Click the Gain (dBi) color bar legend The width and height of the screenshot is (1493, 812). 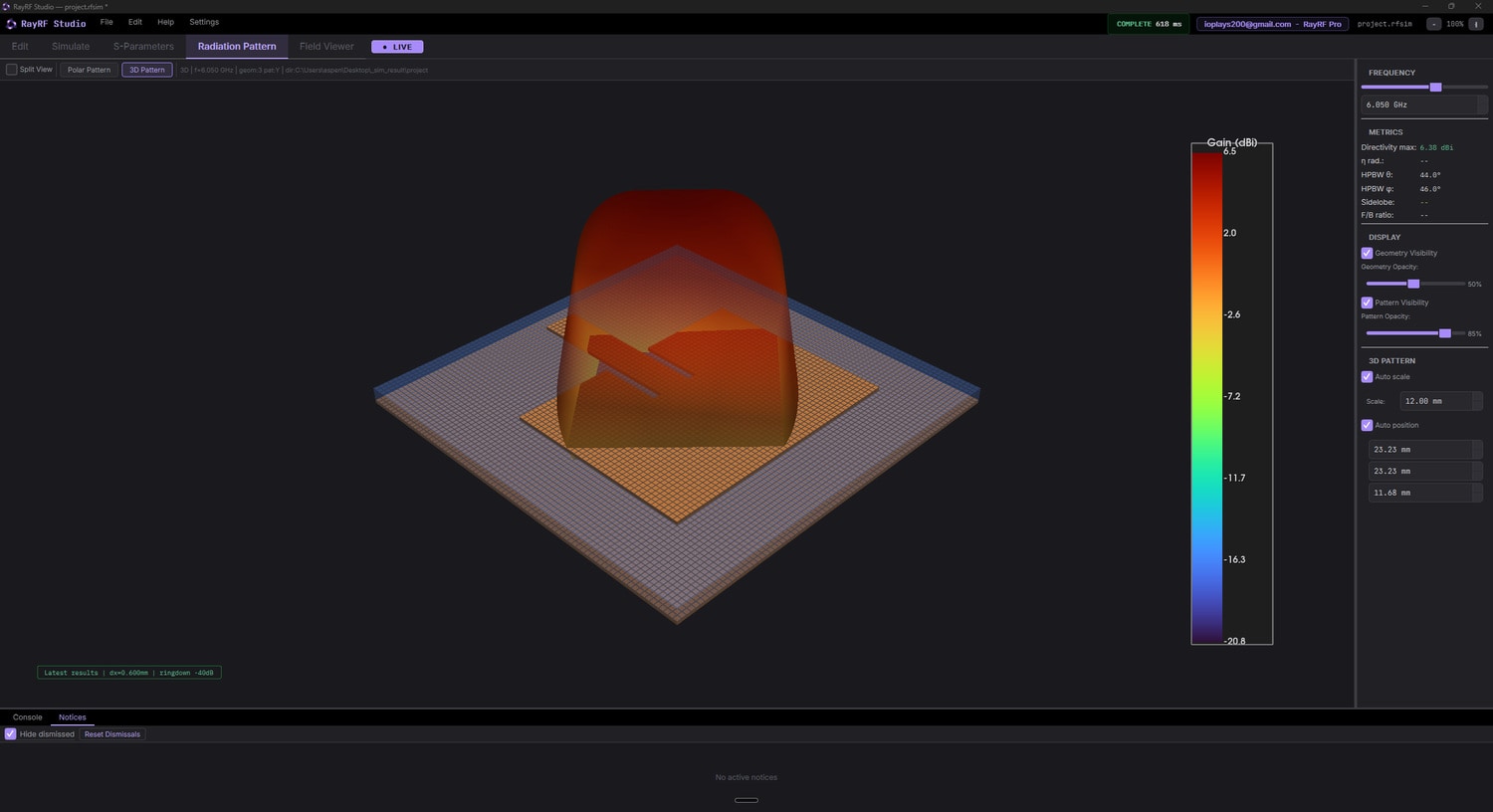pos(1232,394)
